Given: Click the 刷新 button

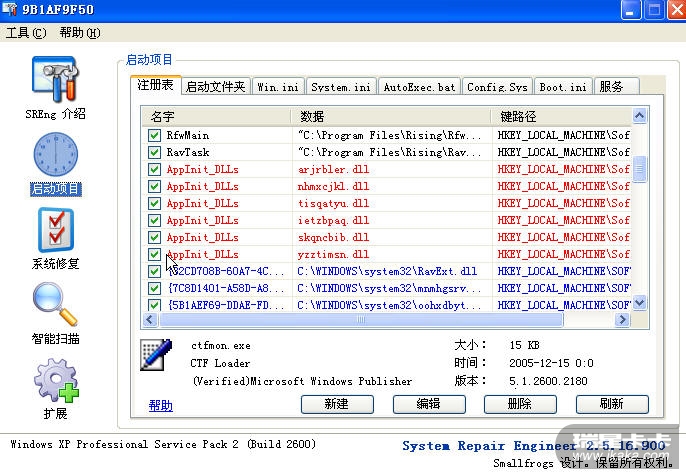Looking at the screenshot, I should 612,404.
